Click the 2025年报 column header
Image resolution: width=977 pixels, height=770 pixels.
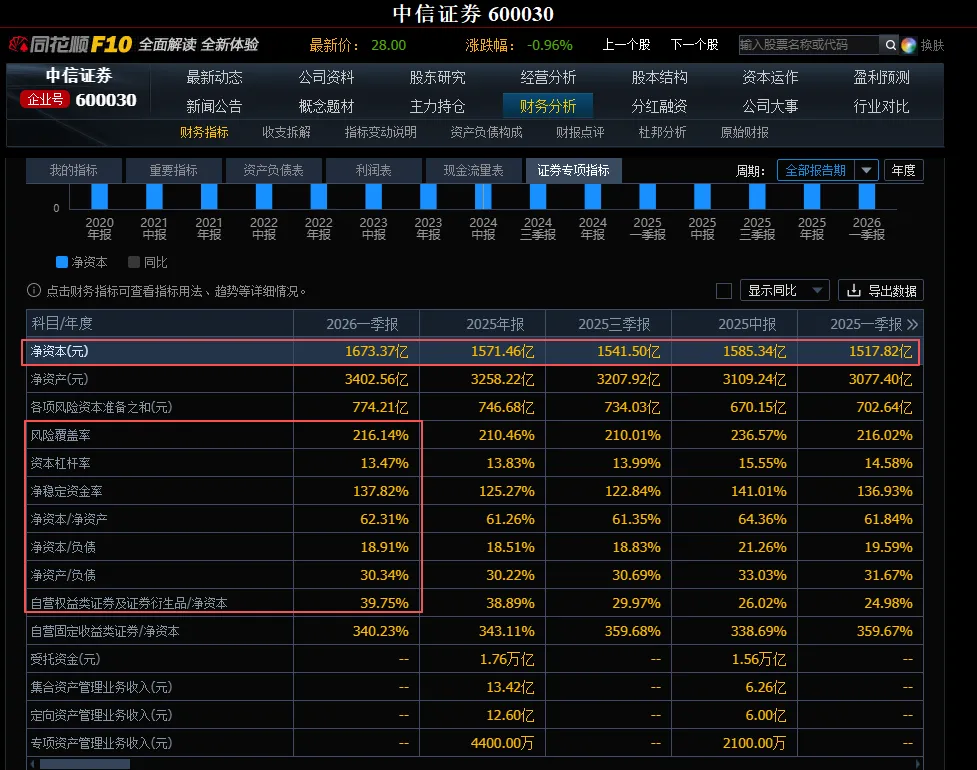(495, 324)
